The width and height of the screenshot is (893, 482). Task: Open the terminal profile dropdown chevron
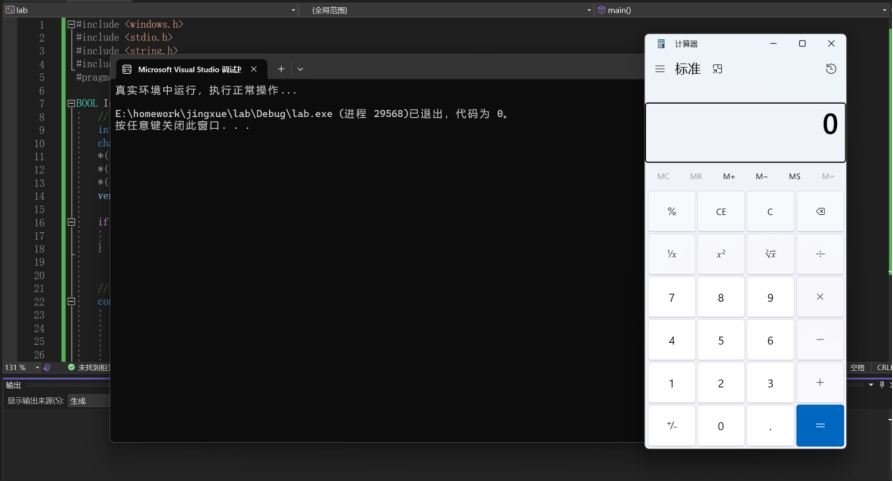[x=300, y=69]
